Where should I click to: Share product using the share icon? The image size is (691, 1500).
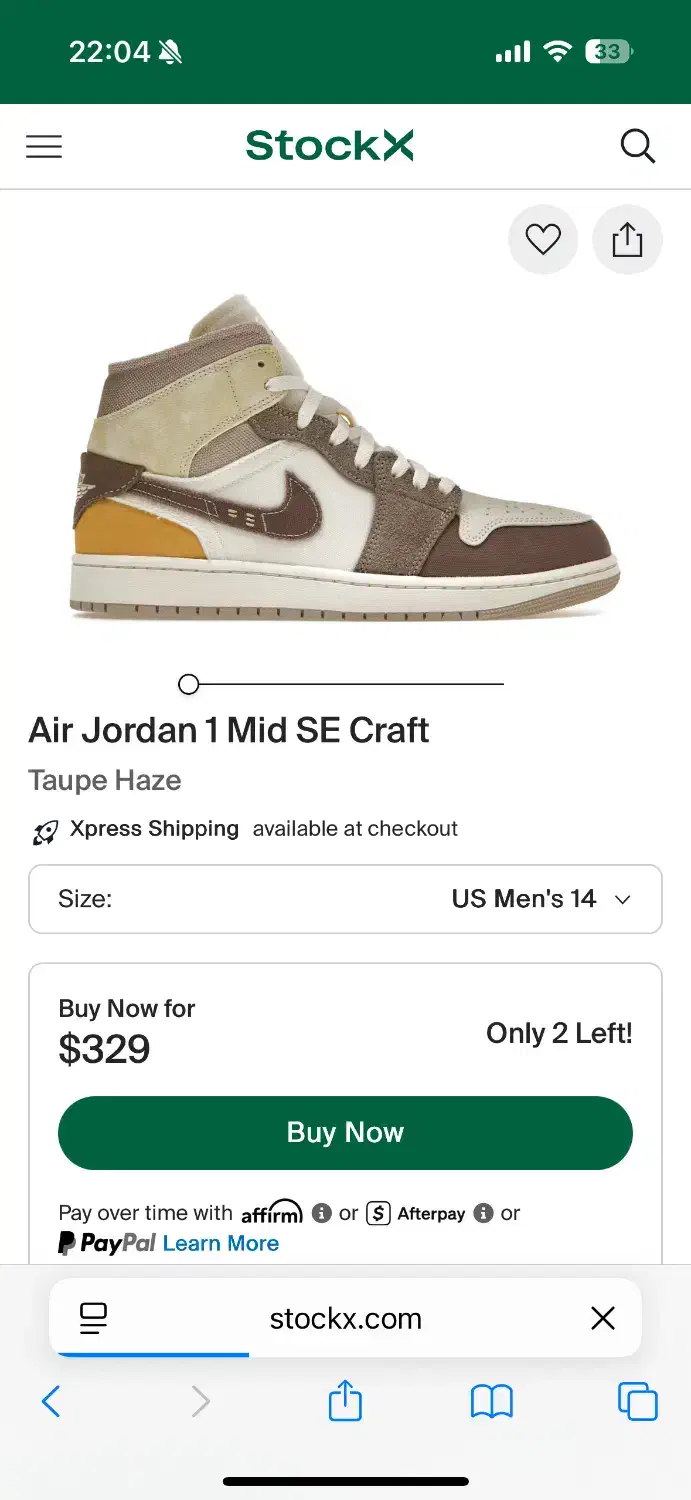(x=627, y=240)
